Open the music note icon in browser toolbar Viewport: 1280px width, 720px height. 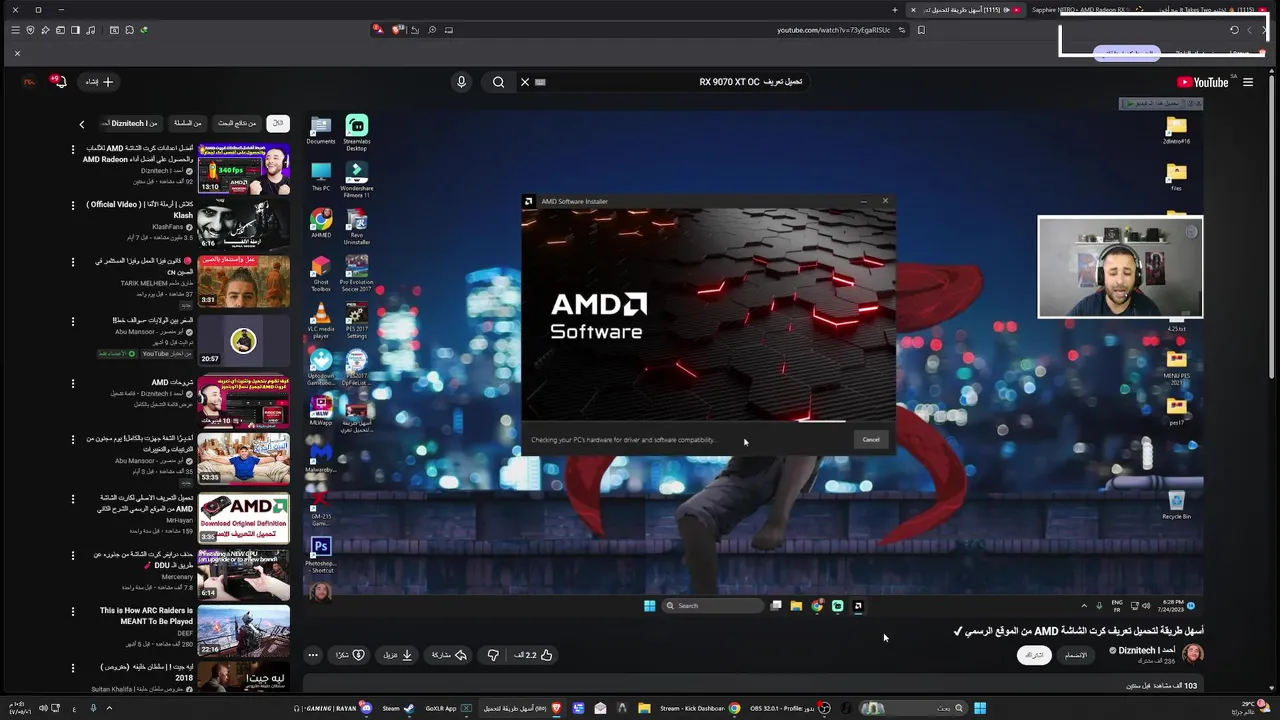91,30
